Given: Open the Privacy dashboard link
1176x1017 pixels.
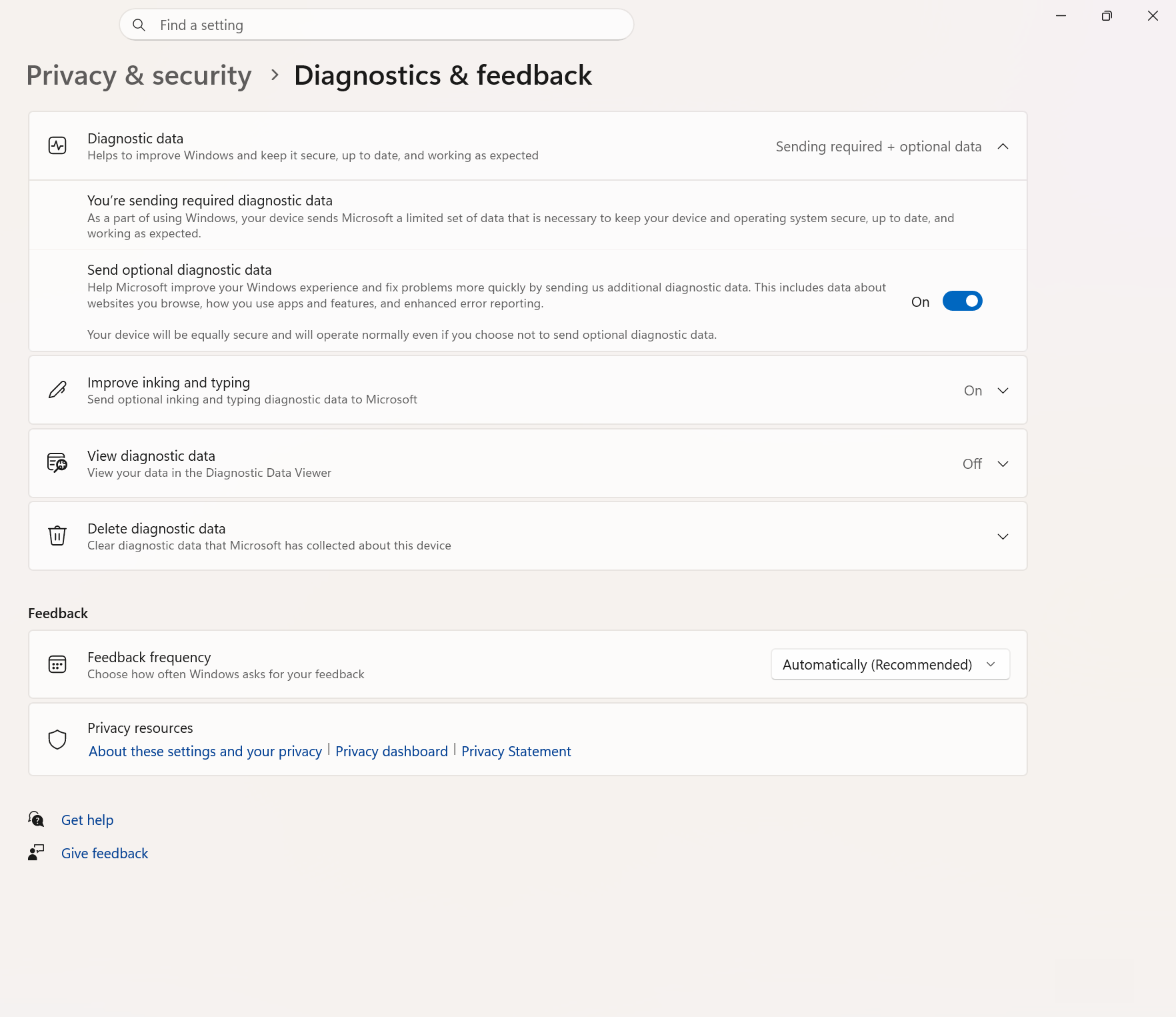Looking at the screenshot, I should pyautogui.click(x=391, y=751).
